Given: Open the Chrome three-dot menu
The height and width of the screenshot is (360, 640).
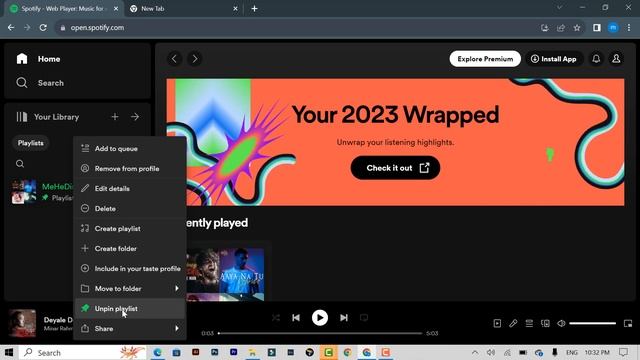Looking at the screenshot, I should click(629, 28).
